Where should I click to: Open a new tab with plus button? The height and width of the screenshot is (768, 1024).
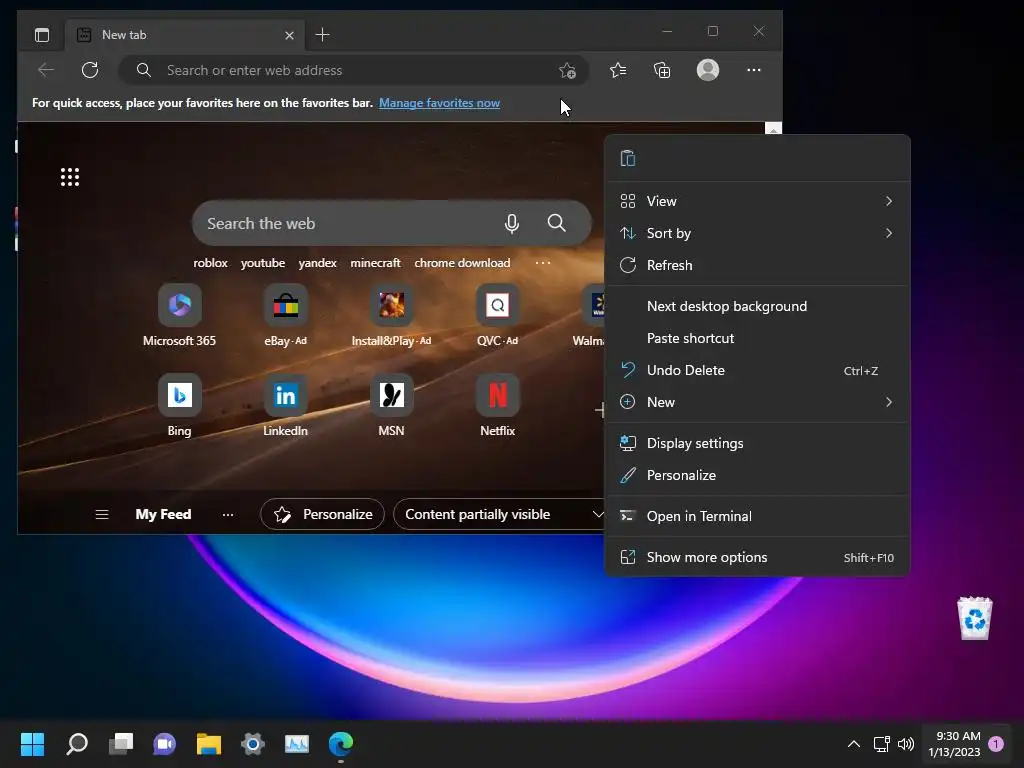click(323, 35)
